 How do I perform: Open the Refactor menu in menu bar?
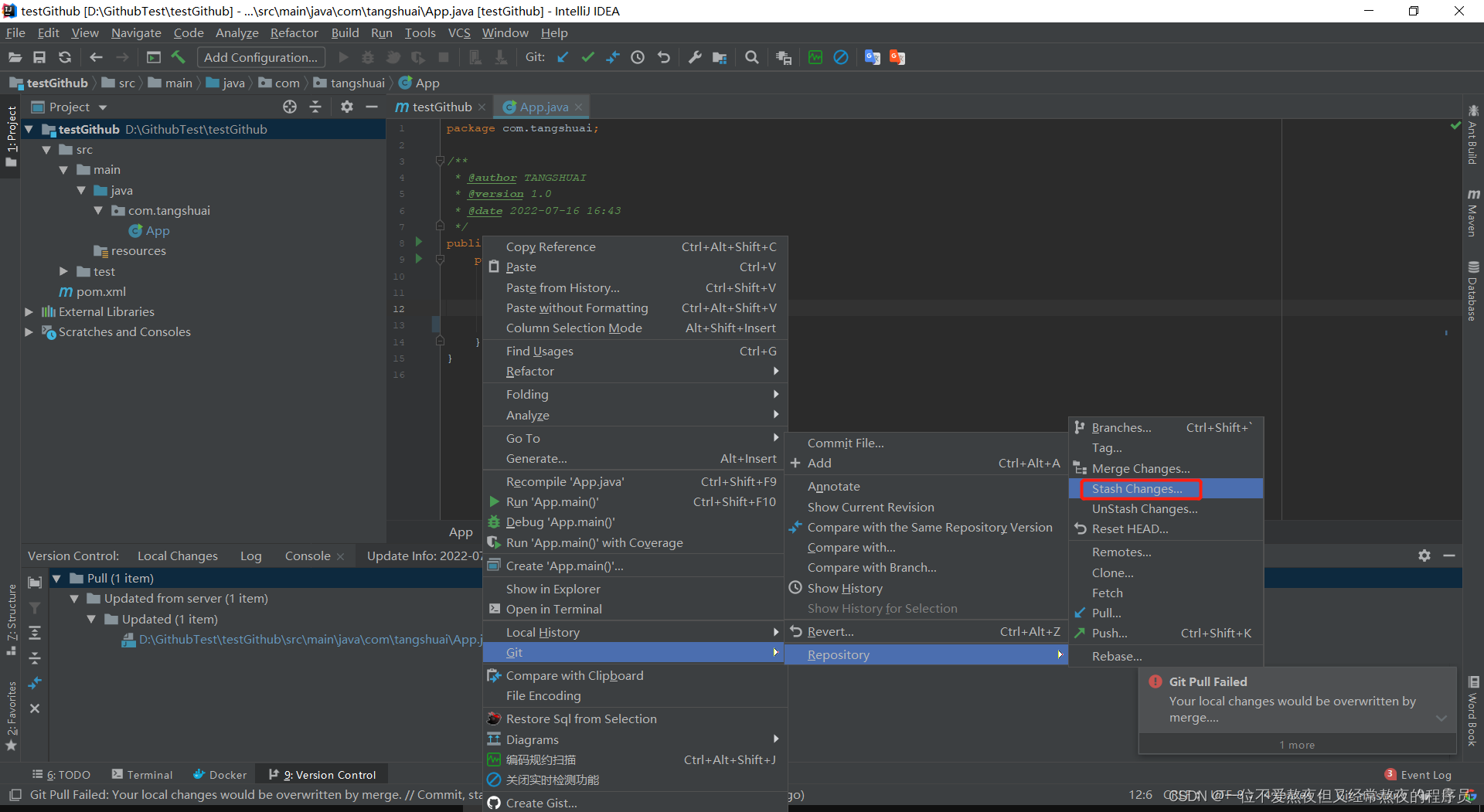[294, 32]
